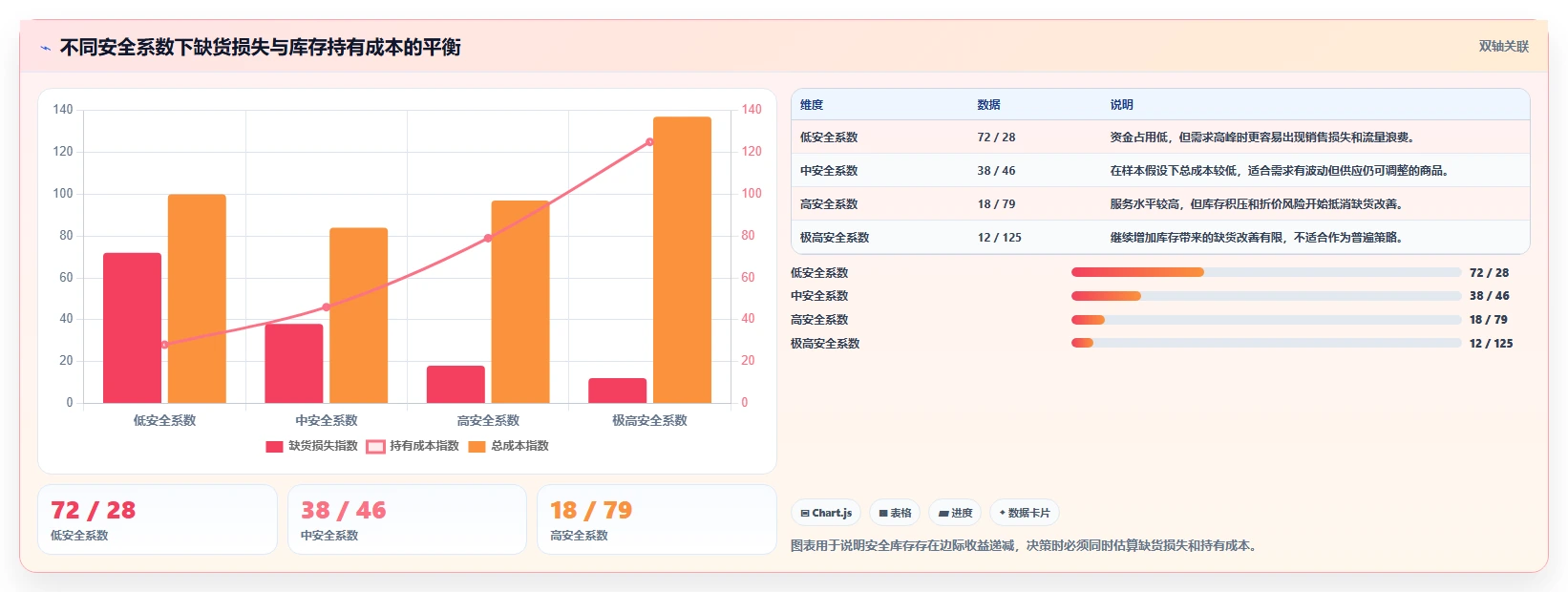Click the red 缺货损失 bar for 极高安全系数
Image resolution: width=1568 pixels, height=592 pixels.
click(x=617, y=391)
